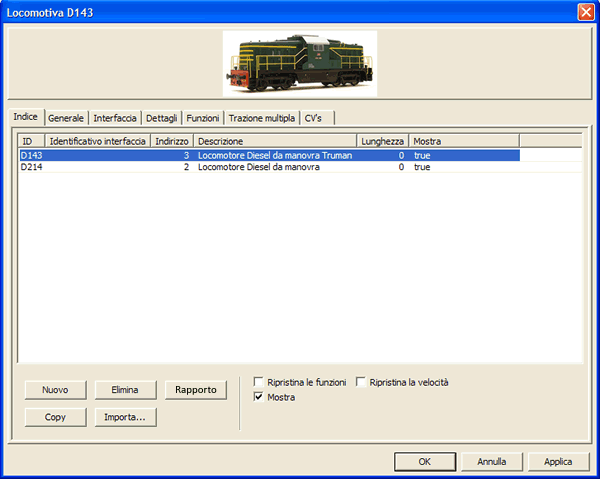This screenshot has width=600, height=479.
Task: Click the Elimina button
Action: (x=125, y=389)
